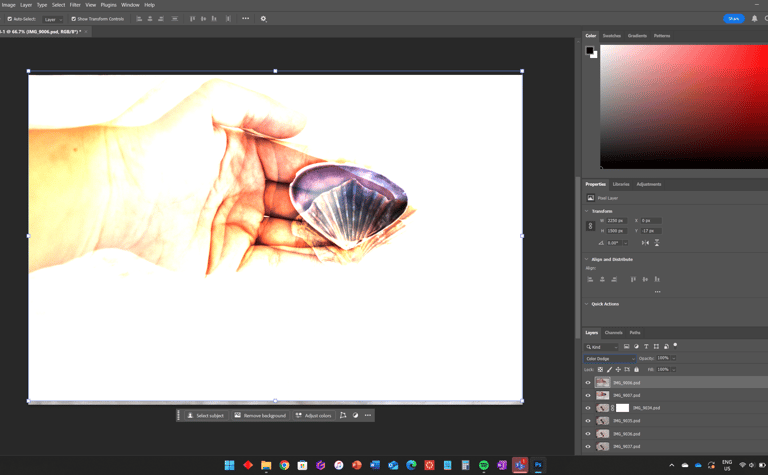Open the options bar gear settings
The width and height of the screenshot is (768, 475).
263,19
